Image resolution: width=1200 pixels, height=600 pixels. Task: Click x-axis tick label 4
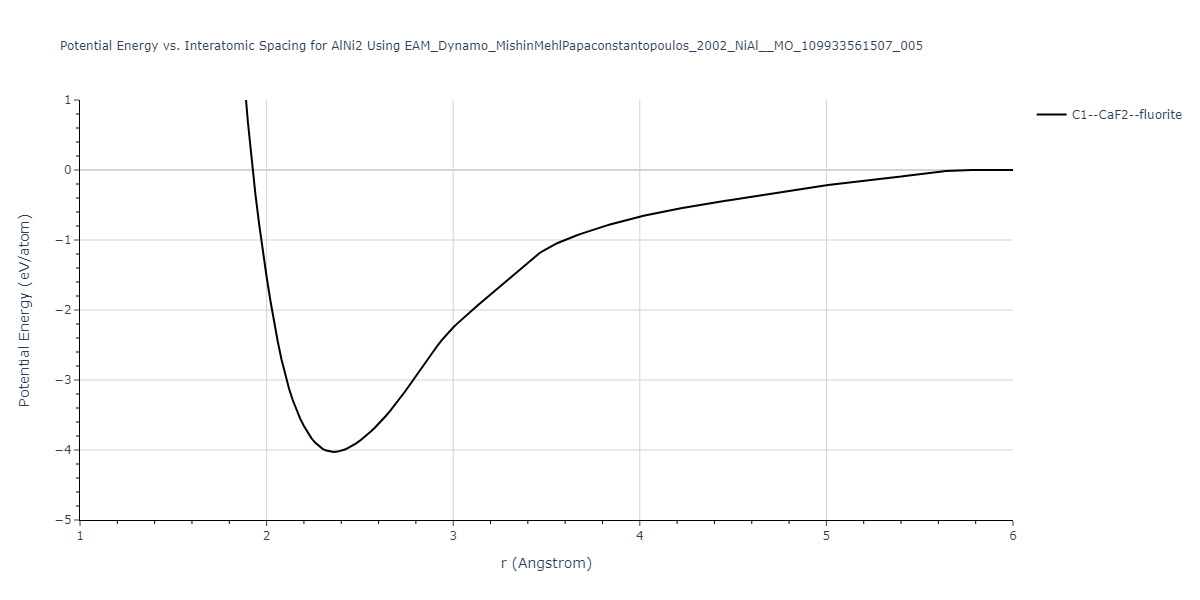pos(640,536)
